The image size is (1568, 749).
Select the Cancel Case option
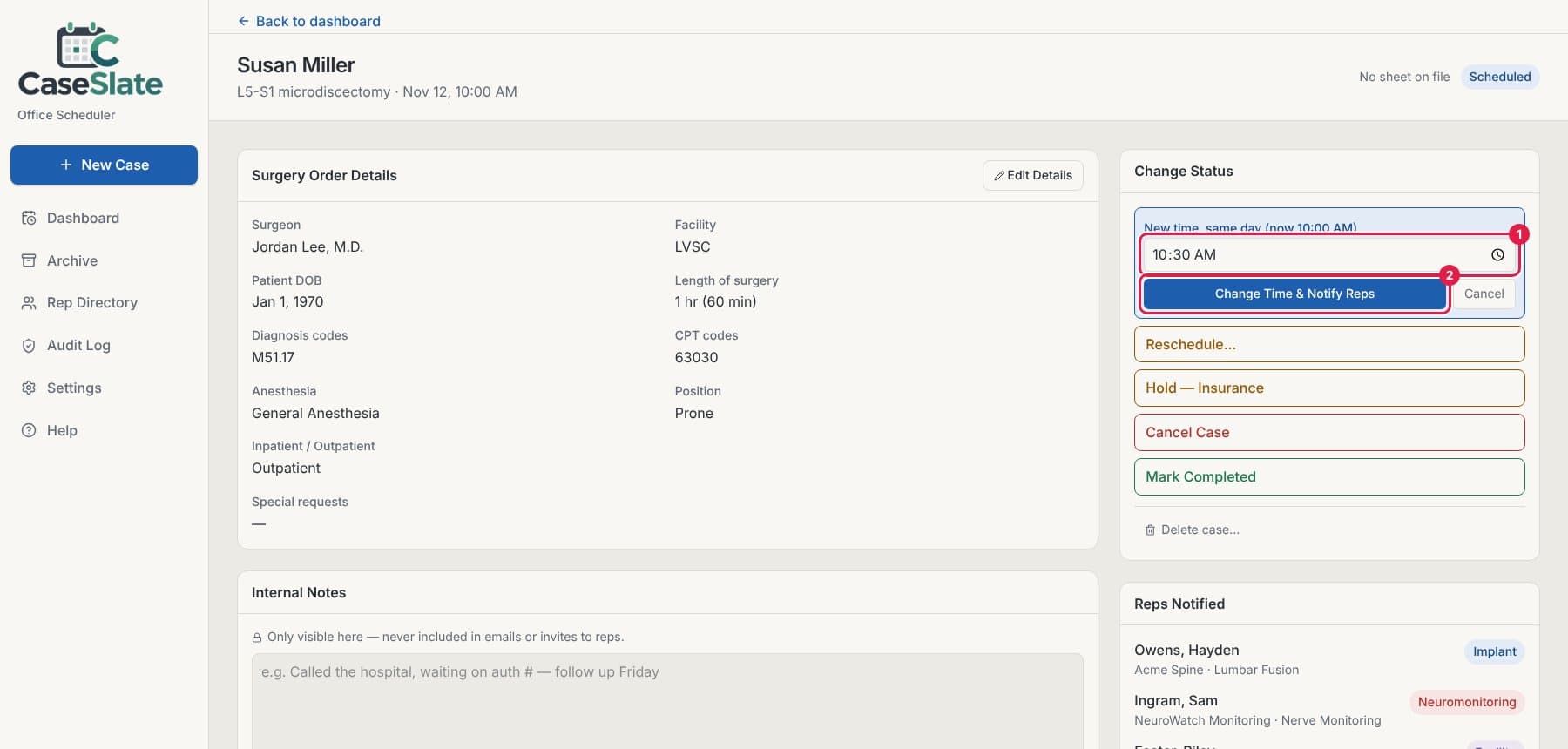coord(1329,432)
